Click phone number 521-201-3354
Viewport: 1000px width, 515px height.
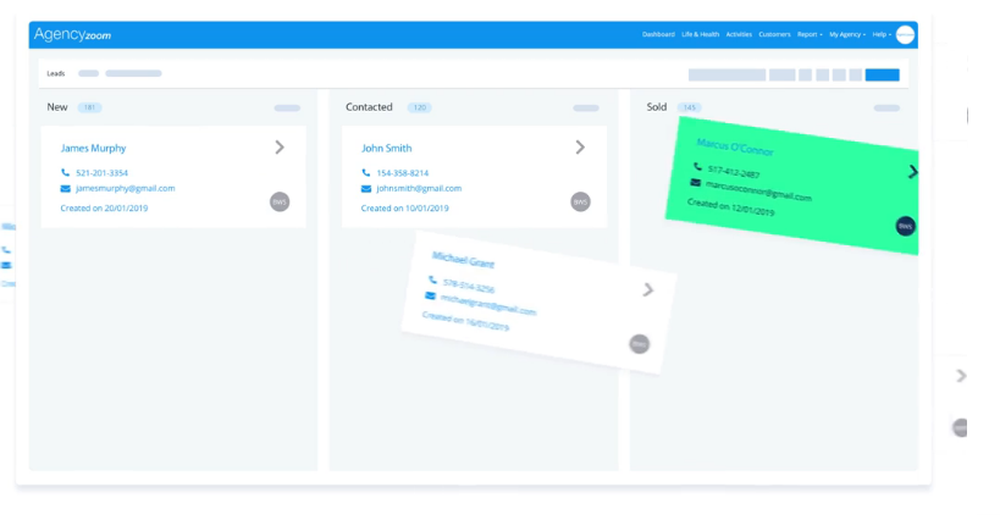click(101, 173)
